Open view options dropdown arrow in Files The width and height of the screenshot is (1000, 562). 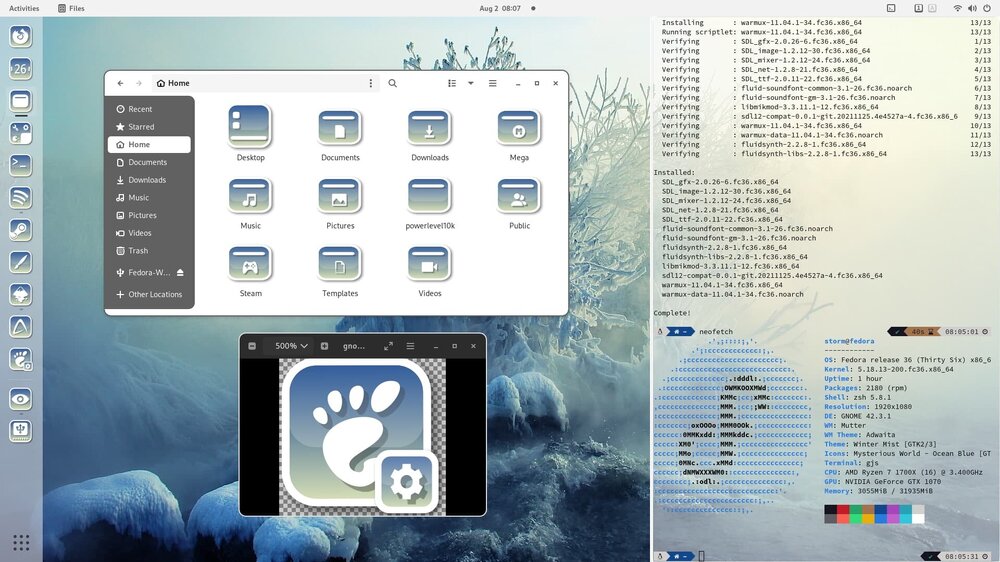click(471, 84)
